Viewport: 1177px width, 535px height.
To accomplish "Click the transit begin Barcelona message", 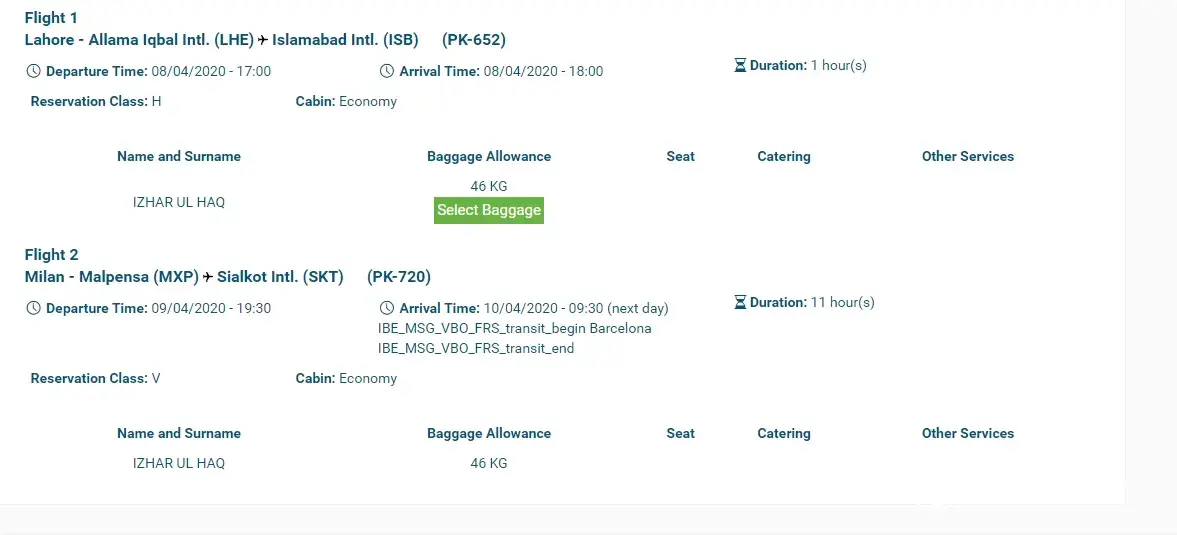I will [514, 329].
